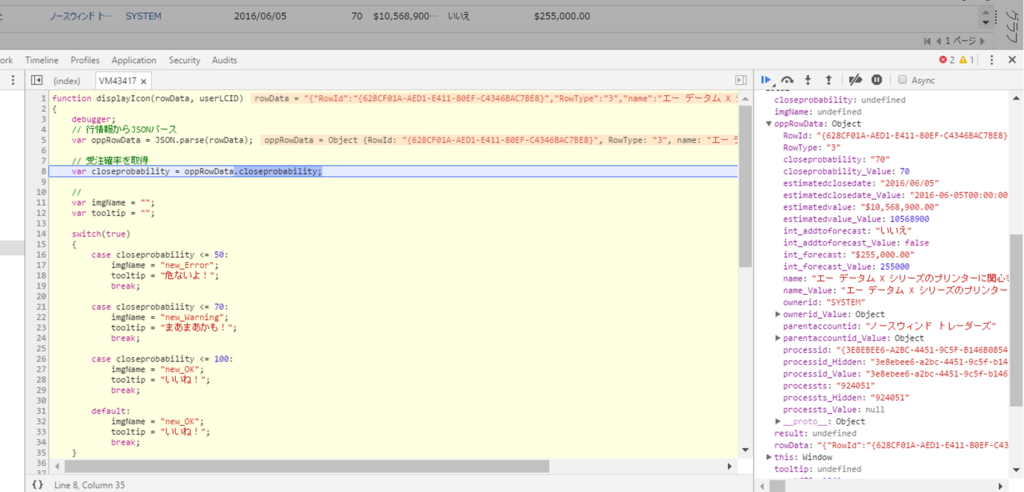Open DevTools customize three-dot menu

(991, 60)
